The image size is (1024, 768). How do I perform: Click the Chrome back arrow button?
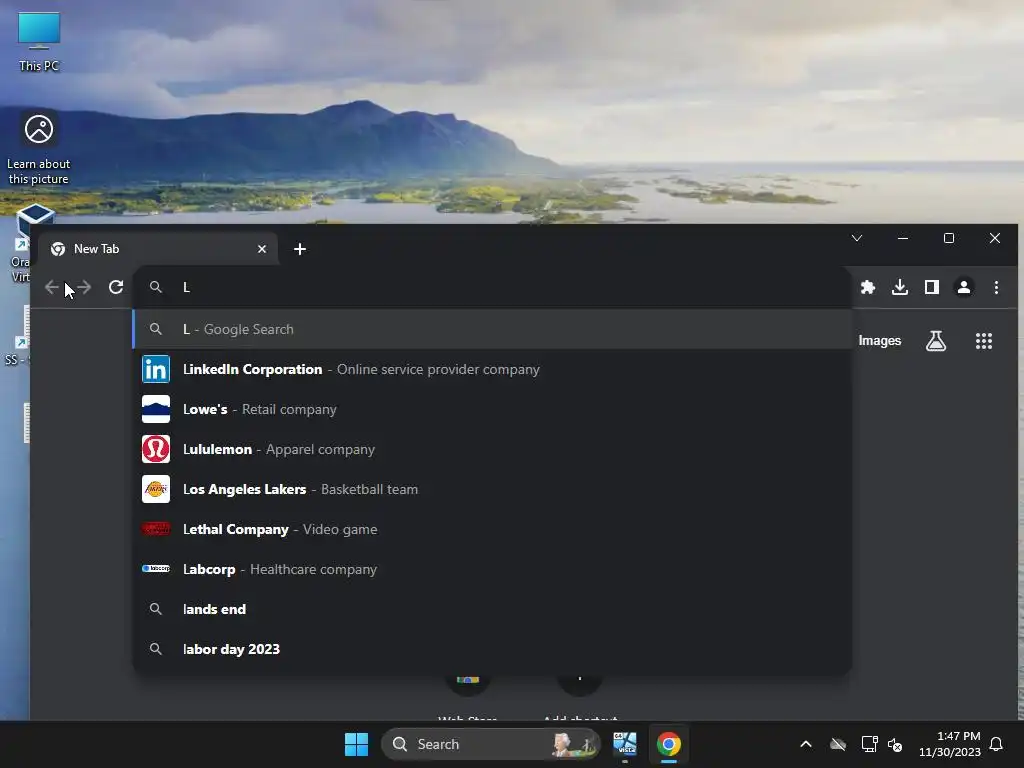[x=52, y=287]
